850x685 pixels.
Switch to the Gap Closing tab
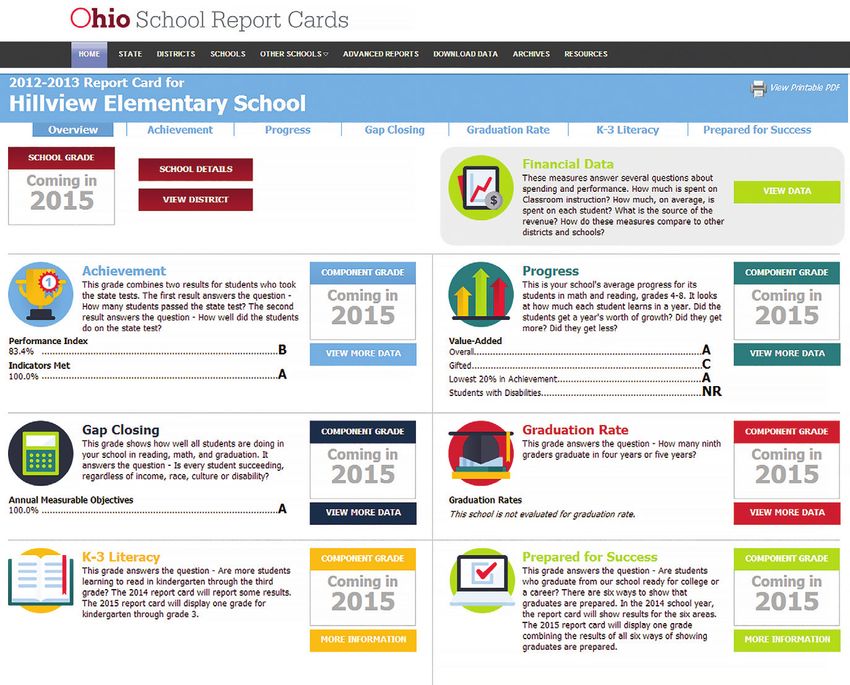[x=395, y=130]
